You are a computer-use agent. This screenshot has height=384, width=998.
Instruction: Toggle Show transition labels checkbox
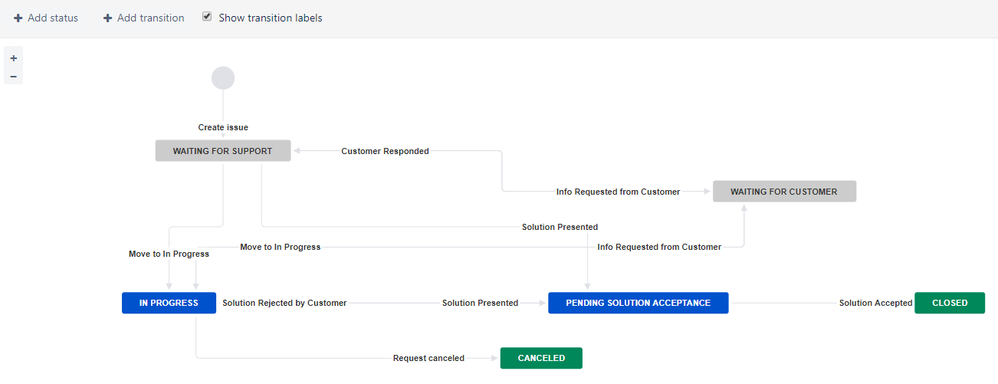[x=207, y=17]
